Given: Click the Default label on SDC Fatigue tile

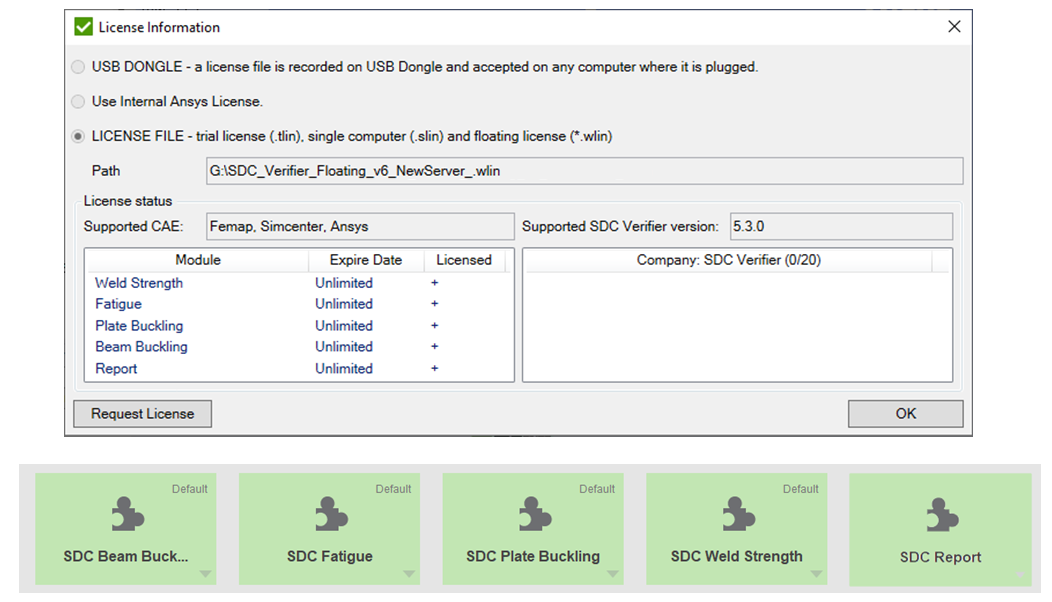Looking at the screenshot, I should (x=393, y=489).
